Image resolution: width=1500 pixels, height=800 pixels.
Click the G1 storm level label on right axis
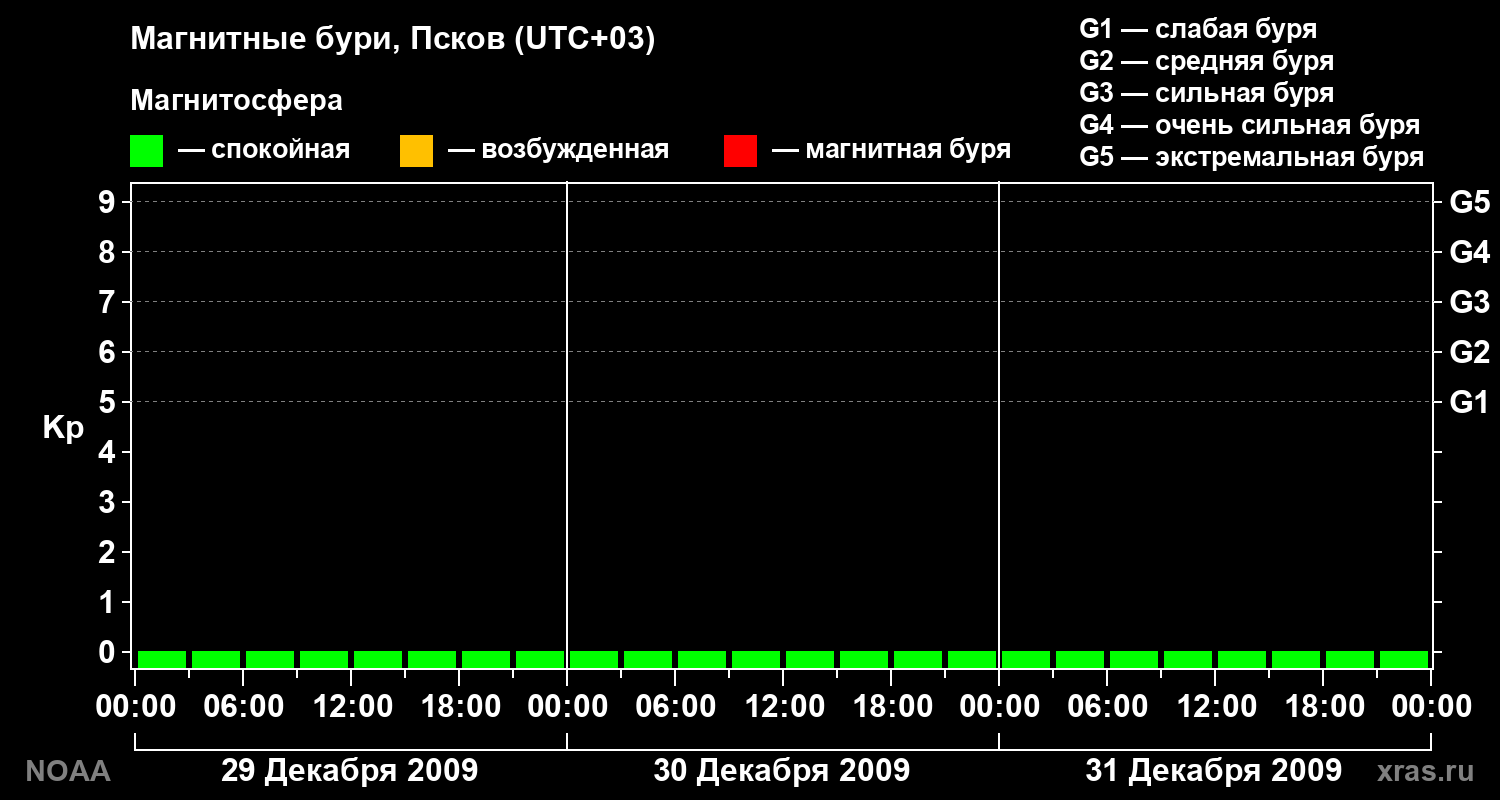(x=1470, y=402)
